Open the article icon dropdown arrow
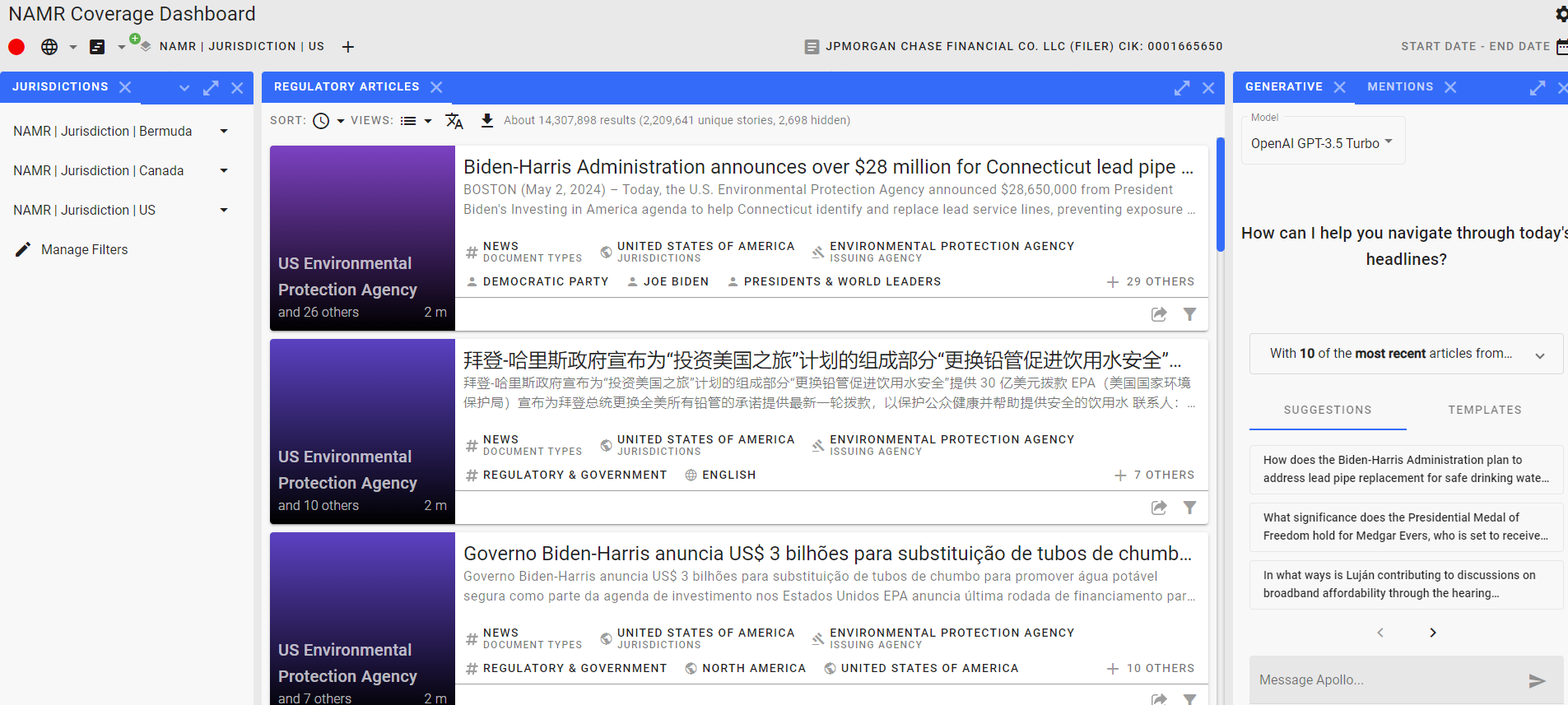Image resolution: width=1568 pixels, height=705 pixels. 122,47
